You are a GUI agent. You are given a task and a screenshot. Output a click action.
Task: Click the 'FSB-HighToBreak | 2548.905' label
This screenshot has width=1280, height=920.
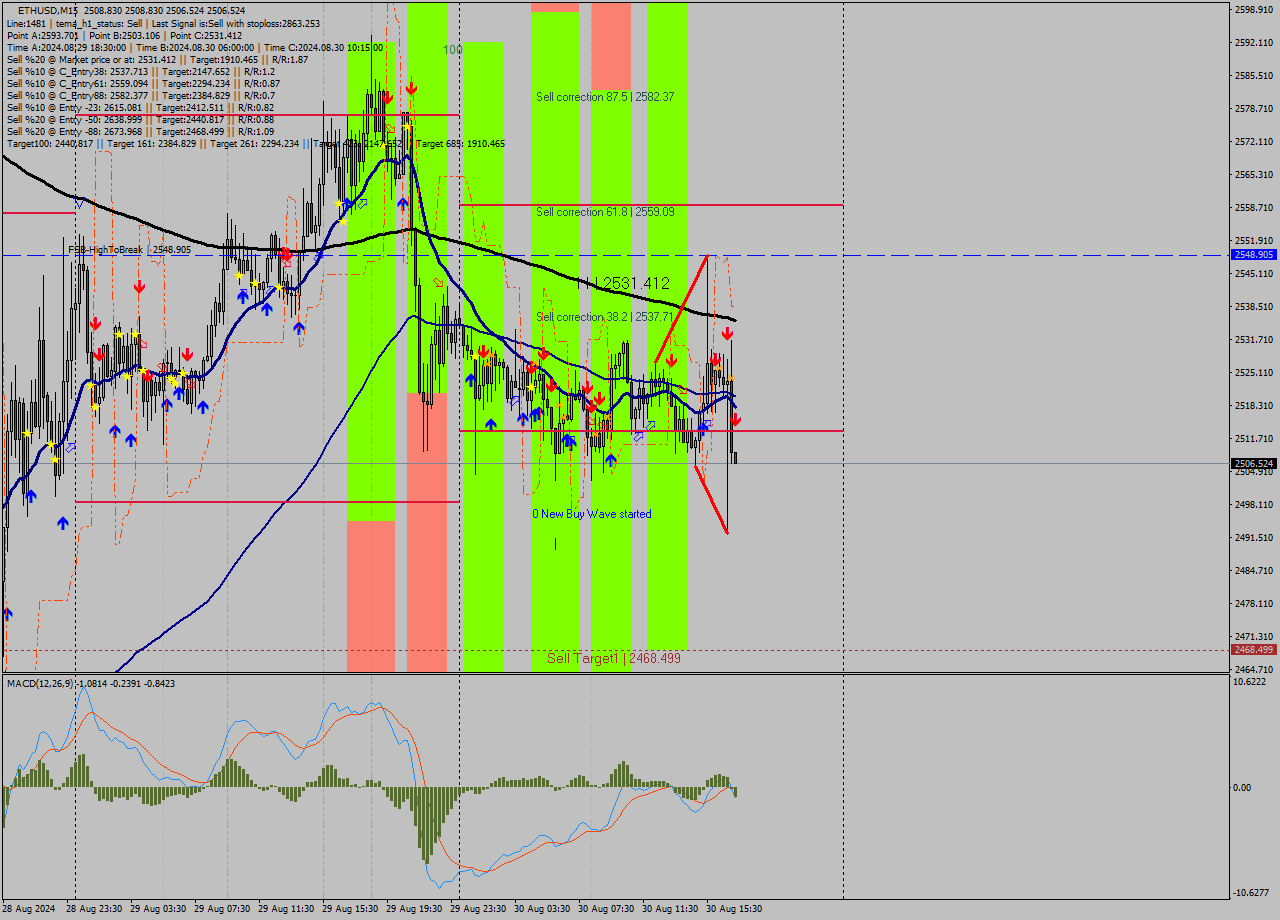click(x=129, y=249)
